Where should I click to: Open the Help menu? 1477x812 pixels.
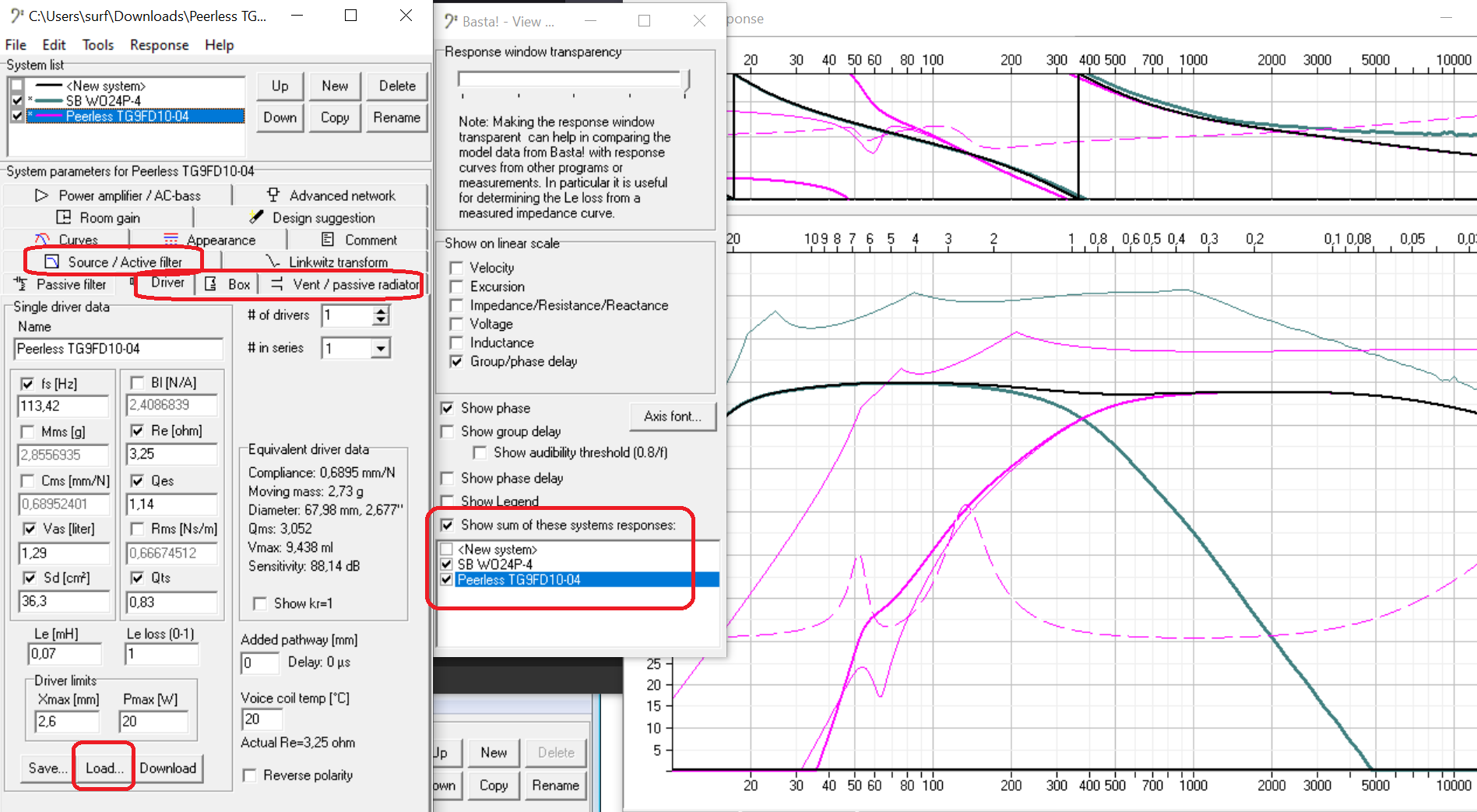coord(219,45)
